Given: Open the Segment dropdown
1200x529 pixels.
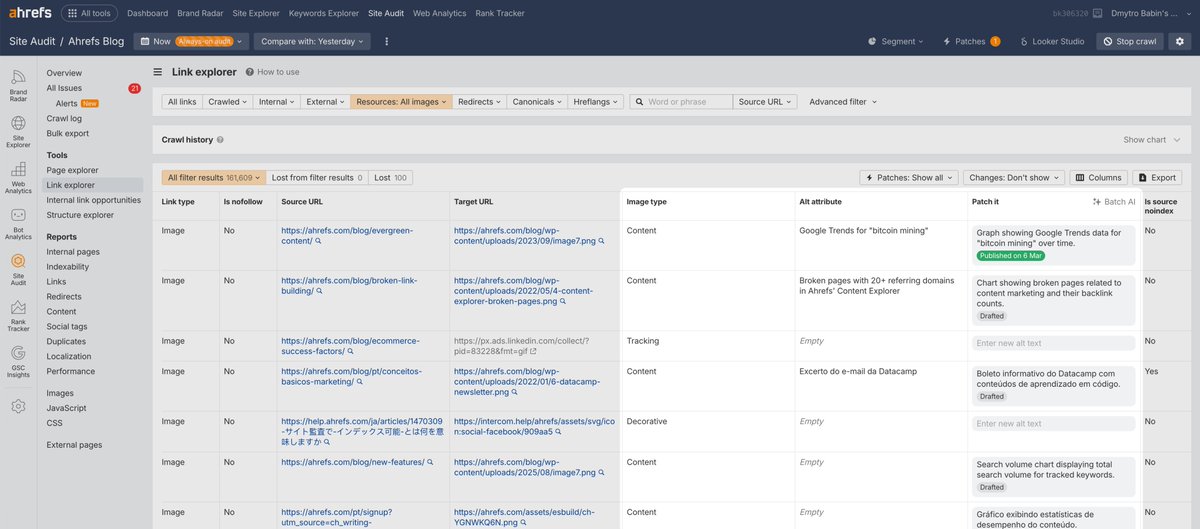Looking at the screenshot, I should tap(895, 41).
